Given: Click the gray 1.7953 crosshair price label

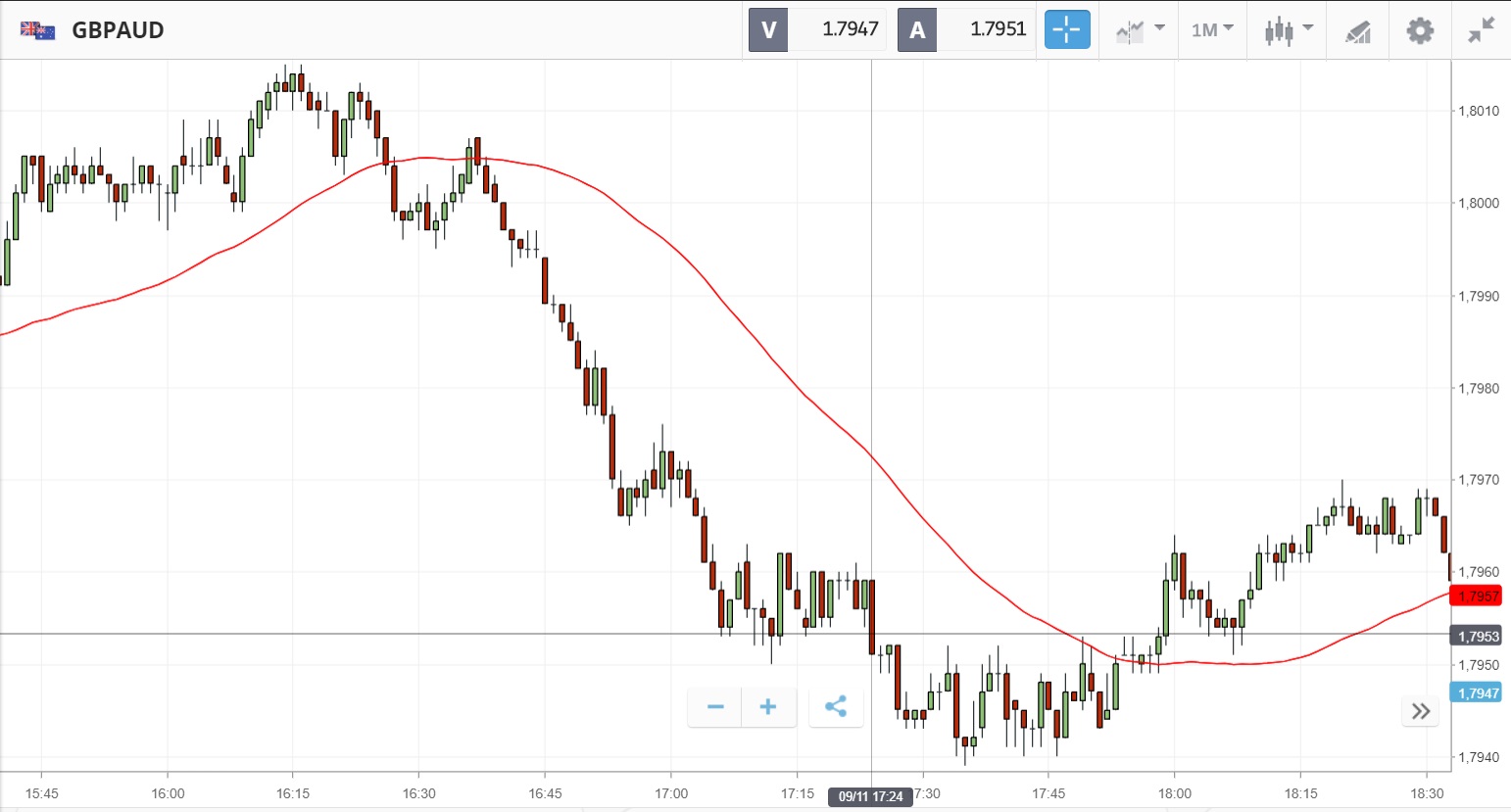Looking at the screenshot, I should (1478, 637).
